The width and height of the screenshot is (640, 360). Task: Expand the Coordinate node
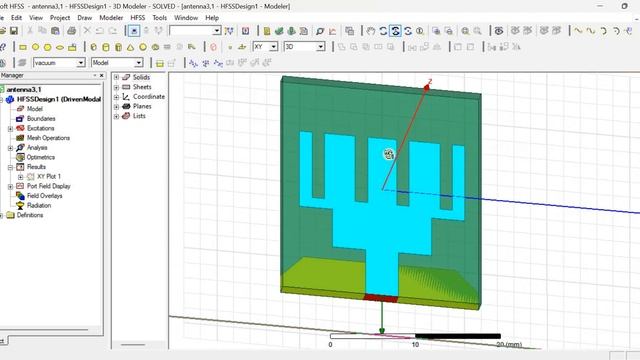click(116, 97)
